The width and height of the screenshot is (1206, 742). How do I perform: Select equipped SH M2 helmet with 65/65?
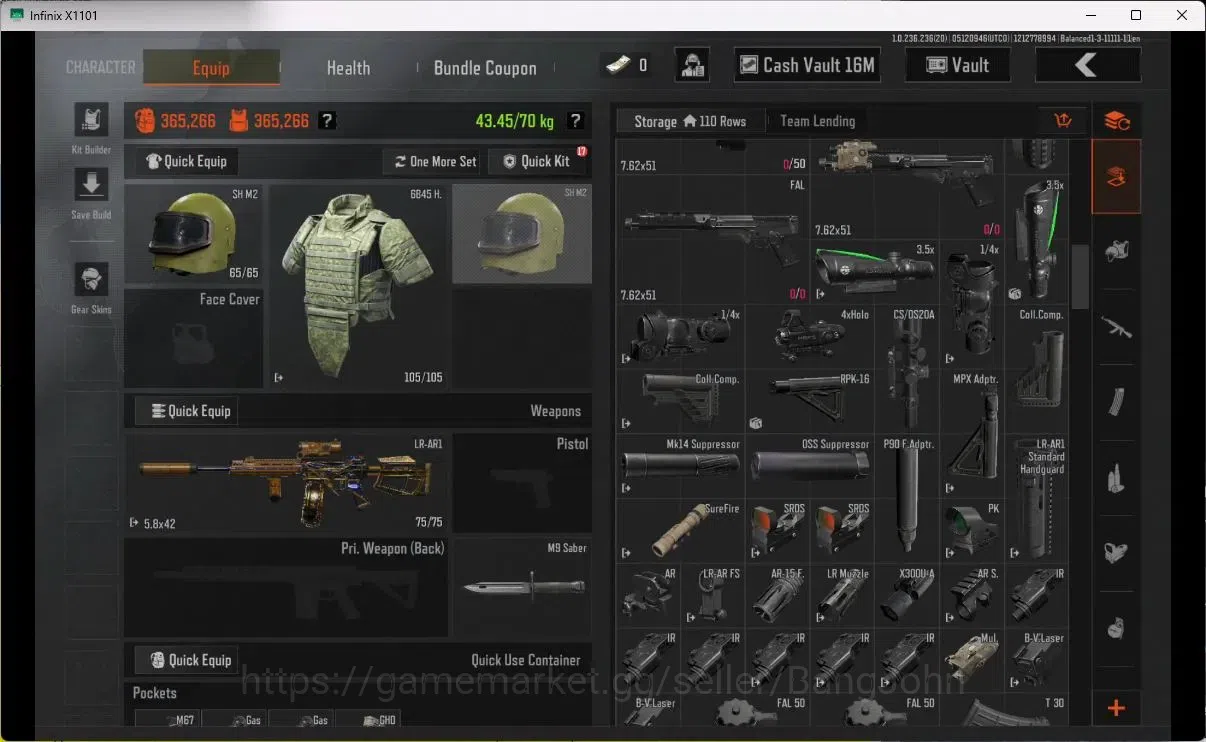(x=194, y=234)
